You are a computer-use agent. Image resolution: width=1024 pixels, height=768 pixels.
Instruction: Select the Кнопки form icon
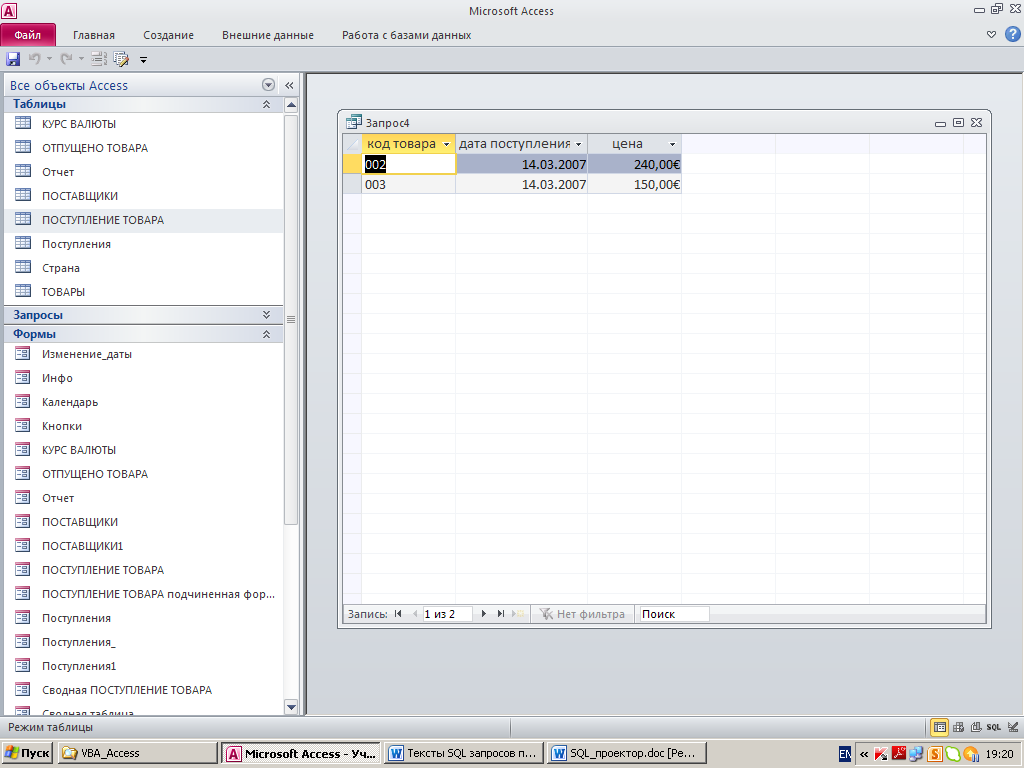(x=23, y=426)
